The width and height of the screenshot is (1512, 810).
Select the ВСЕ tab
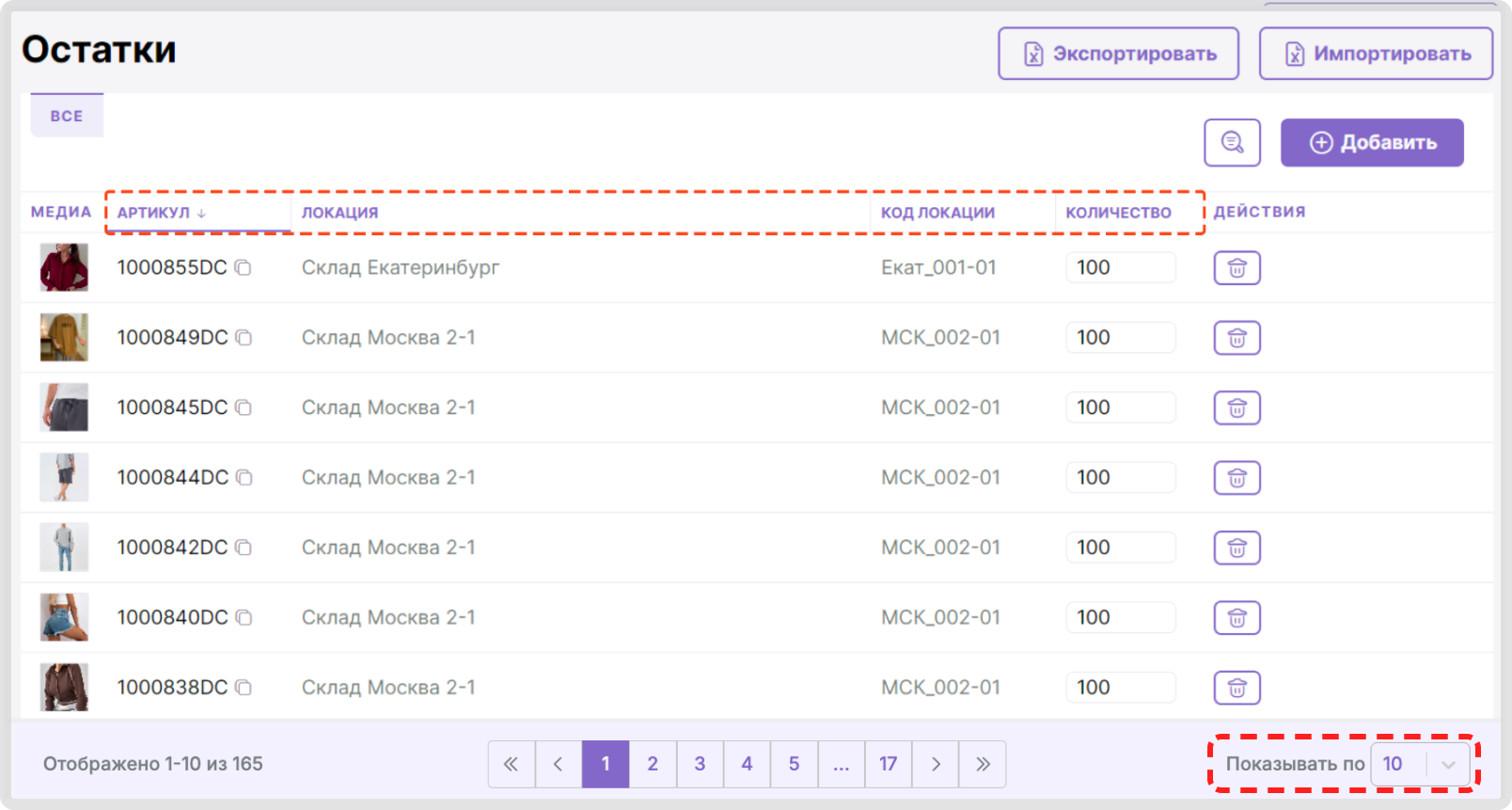pos(67,116)
